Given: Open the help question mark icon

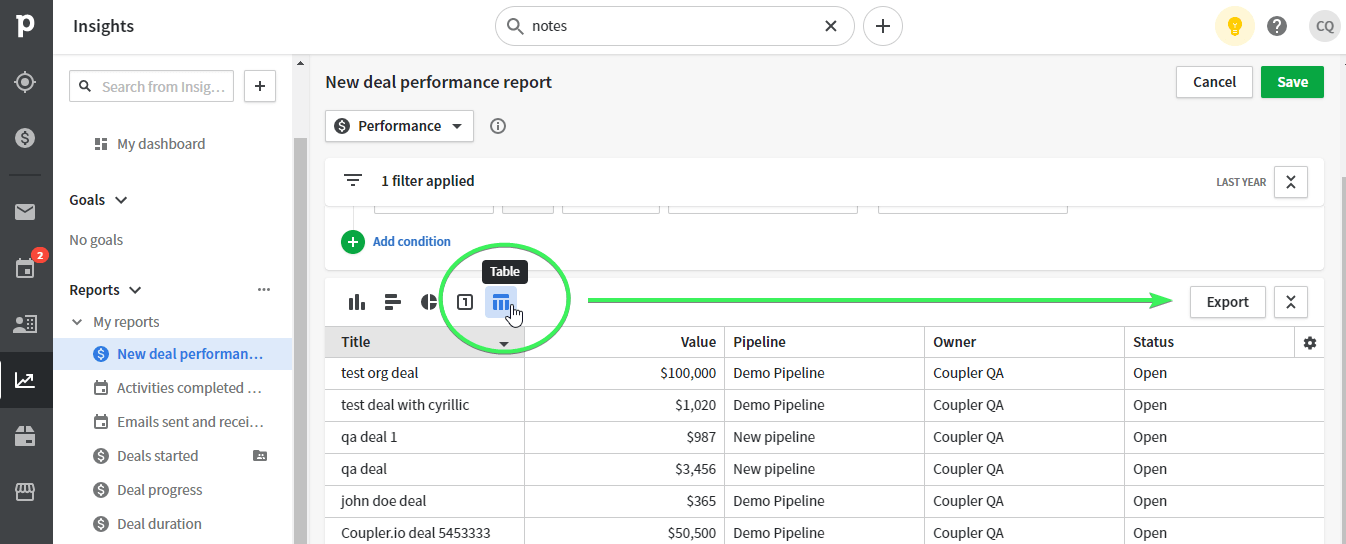Looking at the screenshot, I should coord(1277,26).
